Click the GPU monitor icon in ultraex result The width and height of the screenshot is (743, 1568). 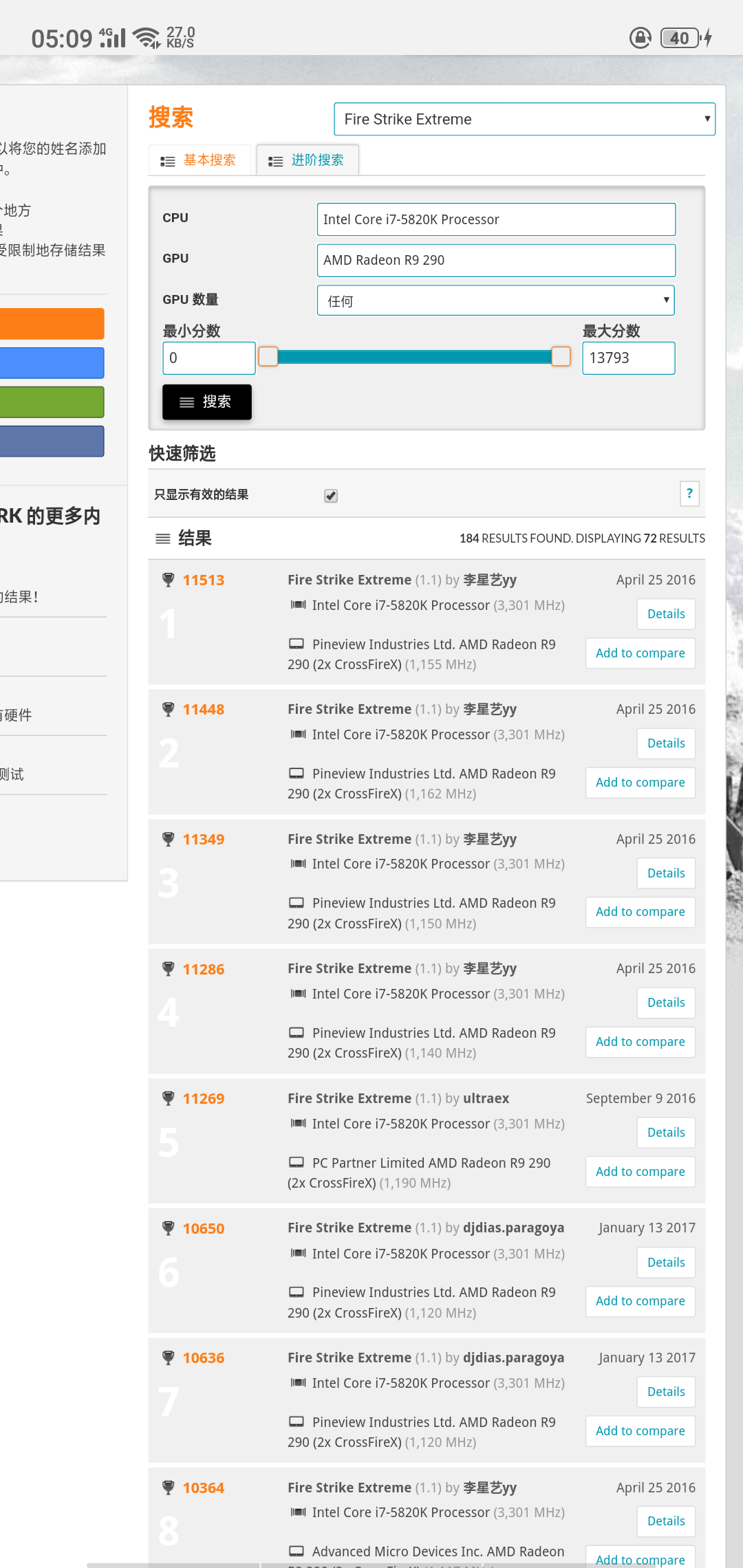[x=297, y=1162]
